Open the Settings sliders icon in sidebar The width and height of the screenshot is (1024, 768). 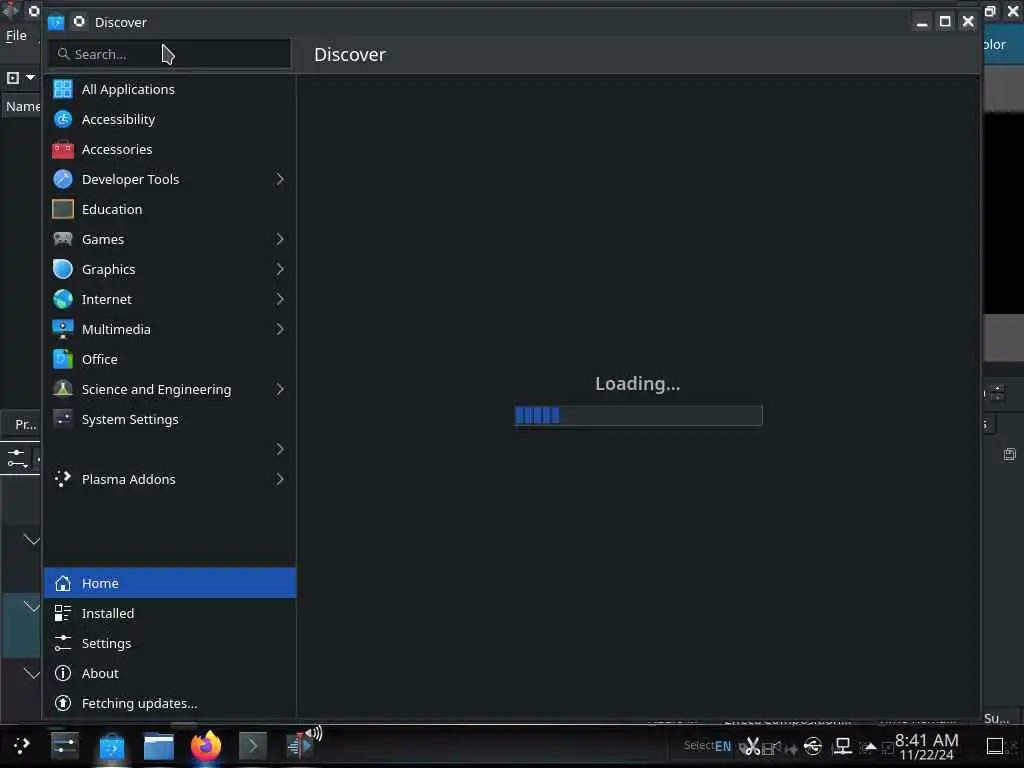[63, 643]
